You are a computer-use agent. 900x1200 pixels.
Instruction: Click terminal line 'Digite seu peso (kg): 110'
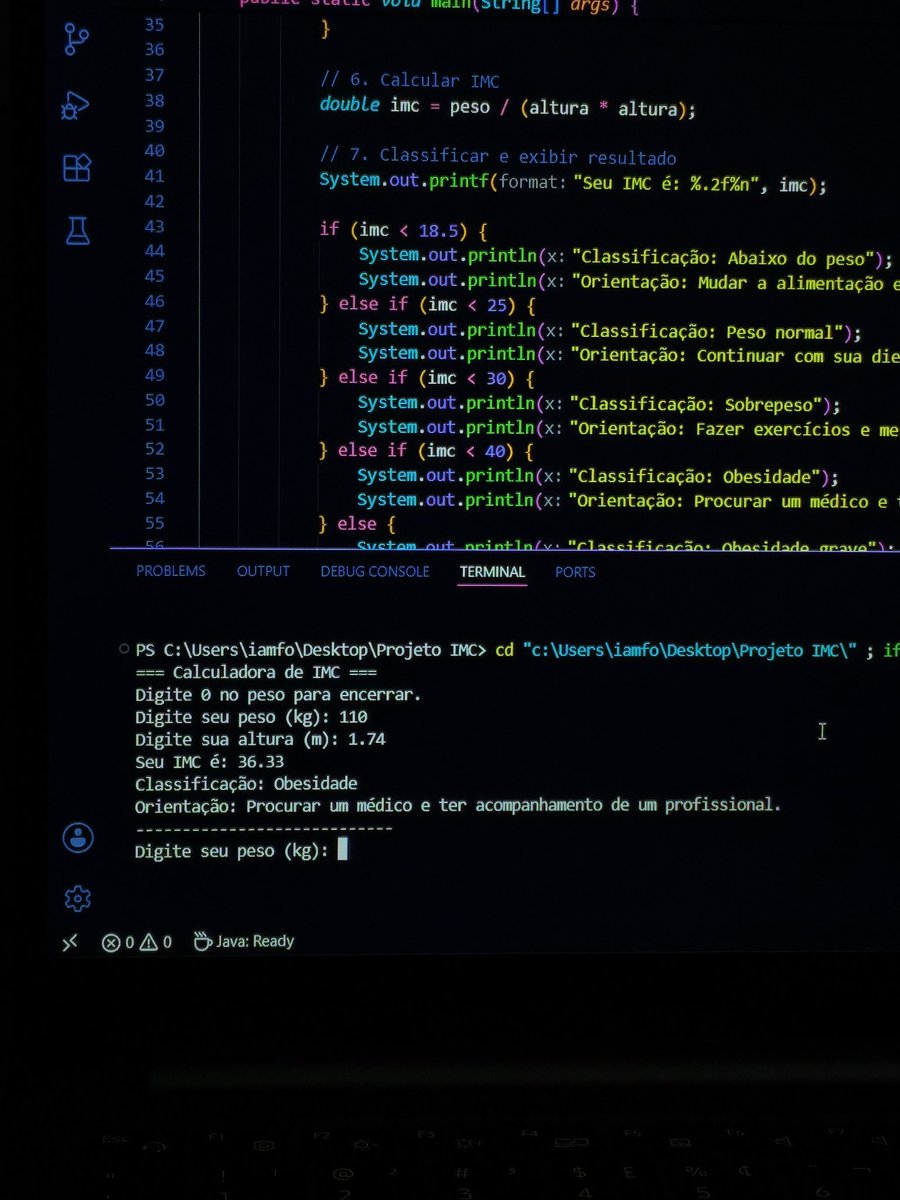coord(251,717)
